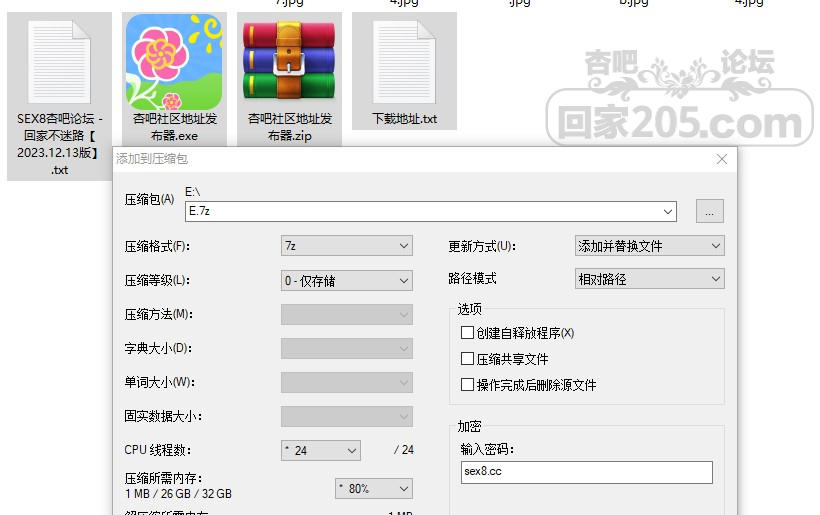
Task: Enable 压缩共享文件 checkbox
Action: click(467, 359)
